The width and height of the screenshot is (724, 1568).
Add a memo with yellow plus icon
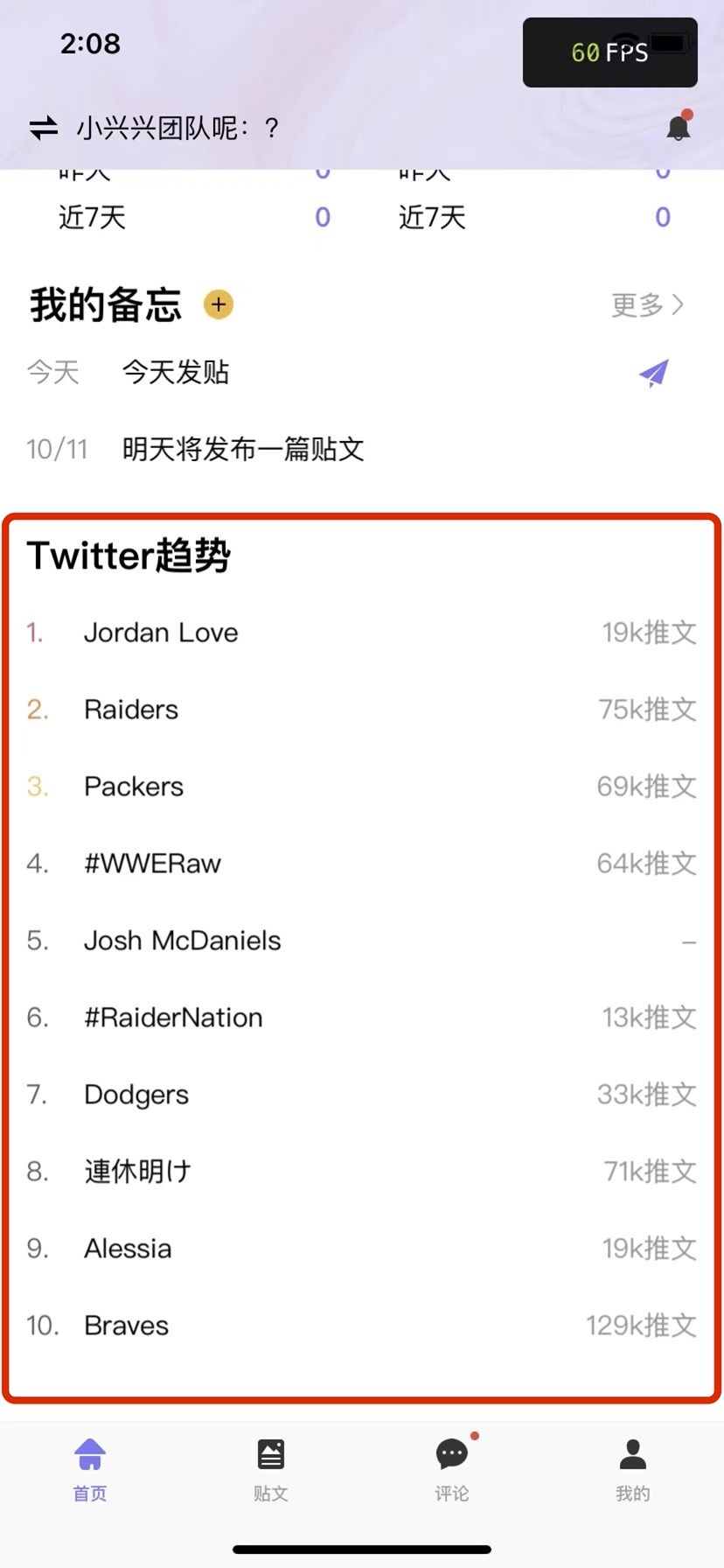pos(219,304)
